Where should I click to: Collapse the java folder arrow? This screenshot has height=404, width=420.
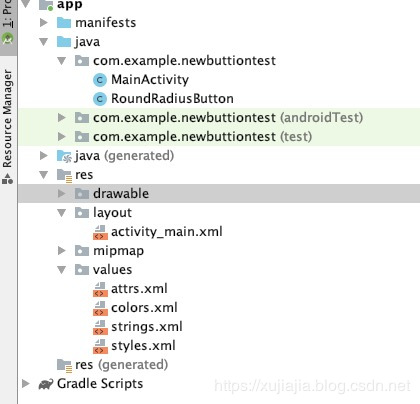point(44,42)
